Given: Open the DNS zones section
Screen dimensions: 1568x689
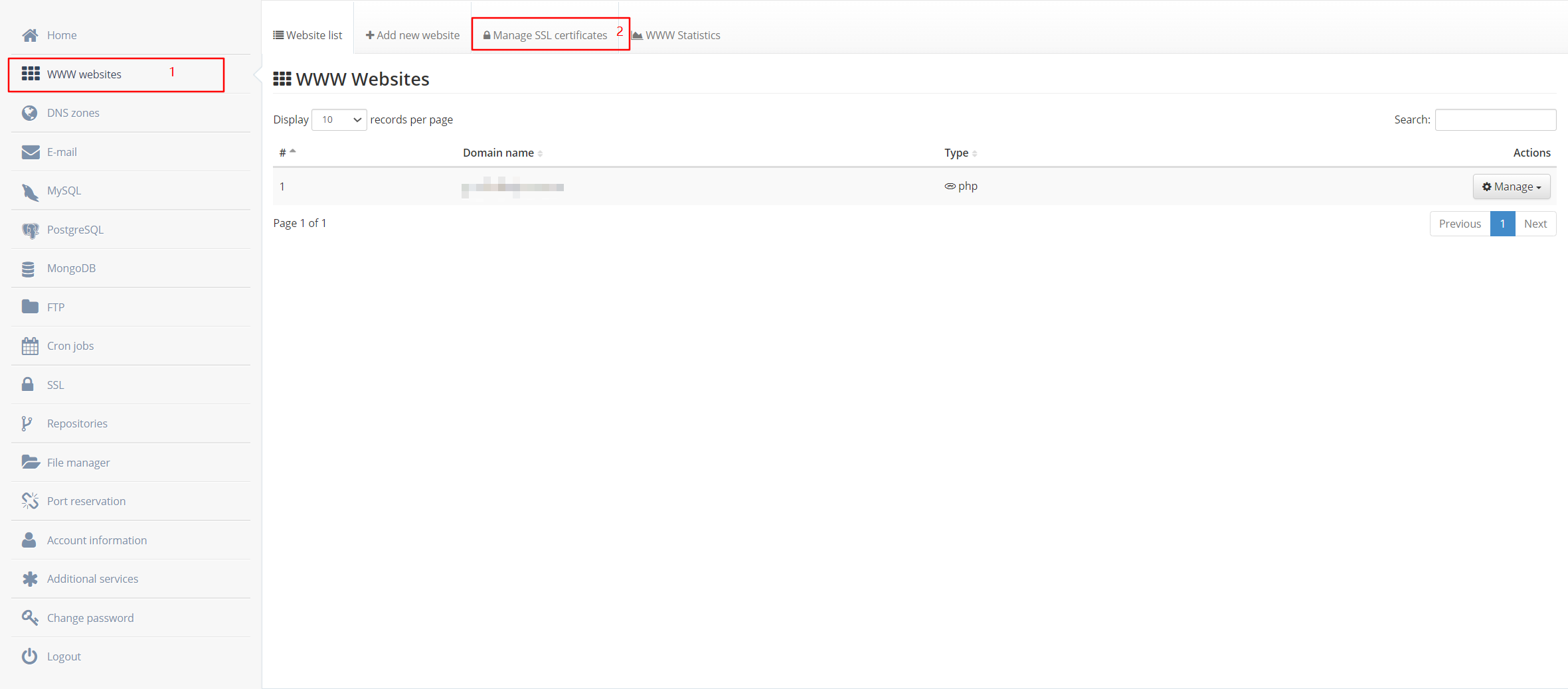Looking at the screenshot, I should point(73,113).
